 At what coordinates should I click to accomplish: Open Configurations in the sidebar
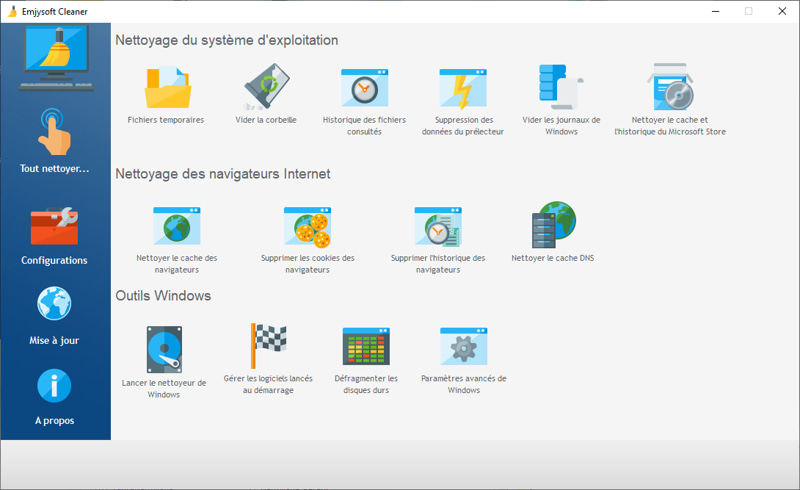click(55, 235)
